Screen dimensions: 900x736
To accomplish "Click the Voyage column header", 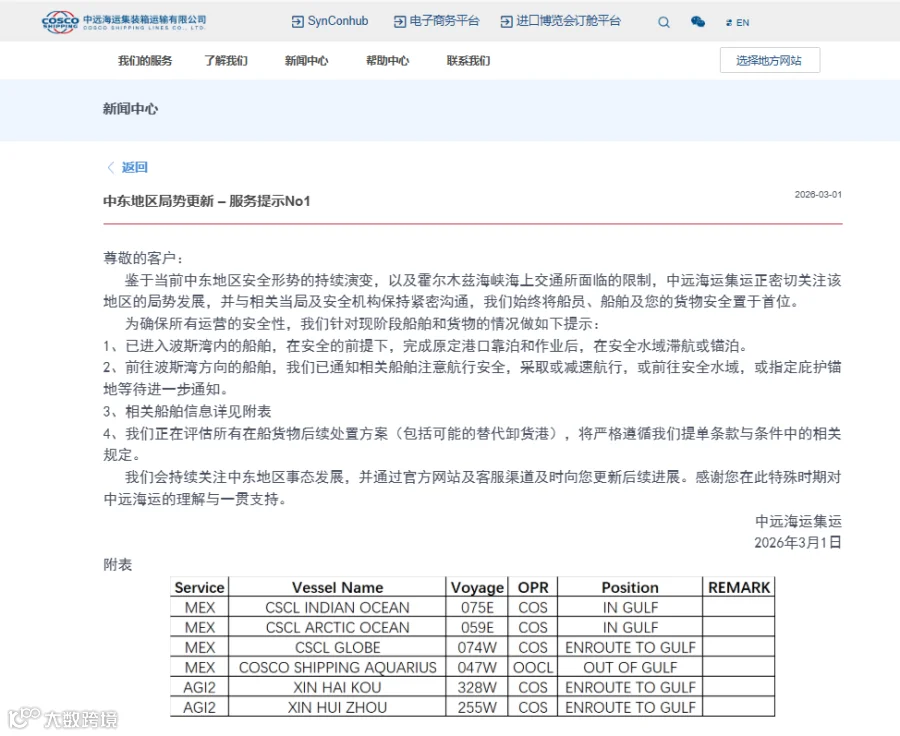I will pyautogui.click(x=477, y=587).
